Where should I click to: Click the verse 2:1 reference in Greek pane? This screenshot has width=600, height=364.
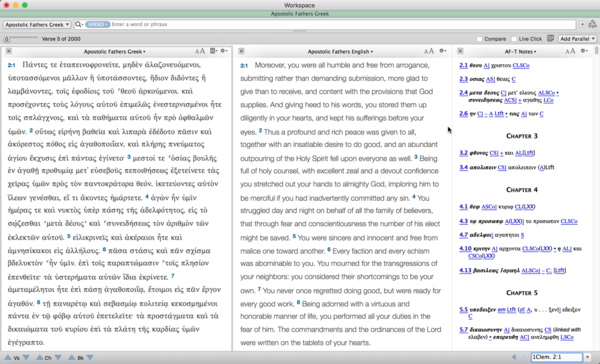point(11,65)
